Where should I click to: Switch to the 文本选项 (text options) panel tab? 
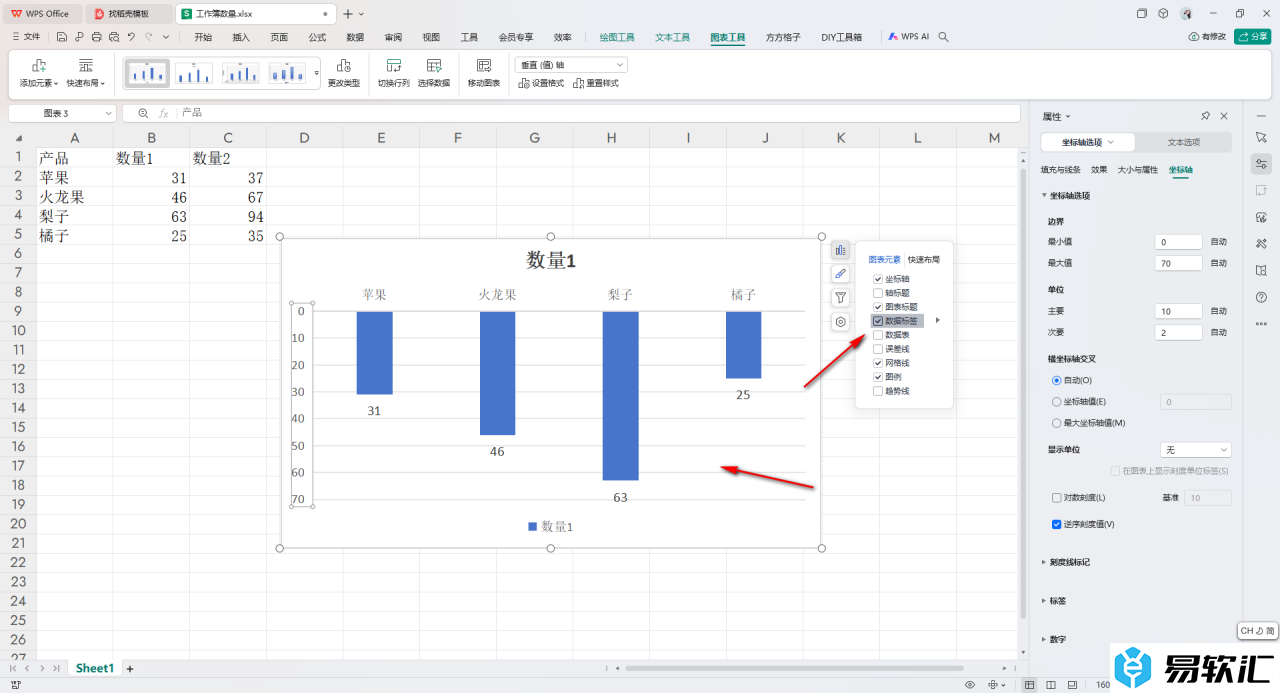click(x=1184, y=142)
